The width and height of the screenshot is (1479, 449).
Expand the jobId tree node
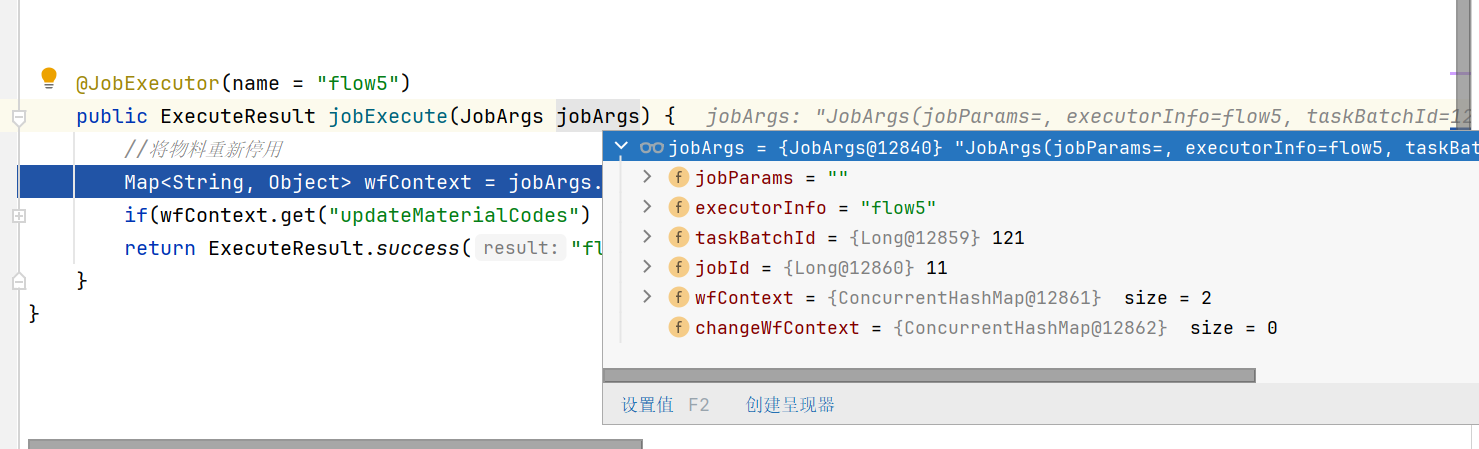[x=647, y=267]
